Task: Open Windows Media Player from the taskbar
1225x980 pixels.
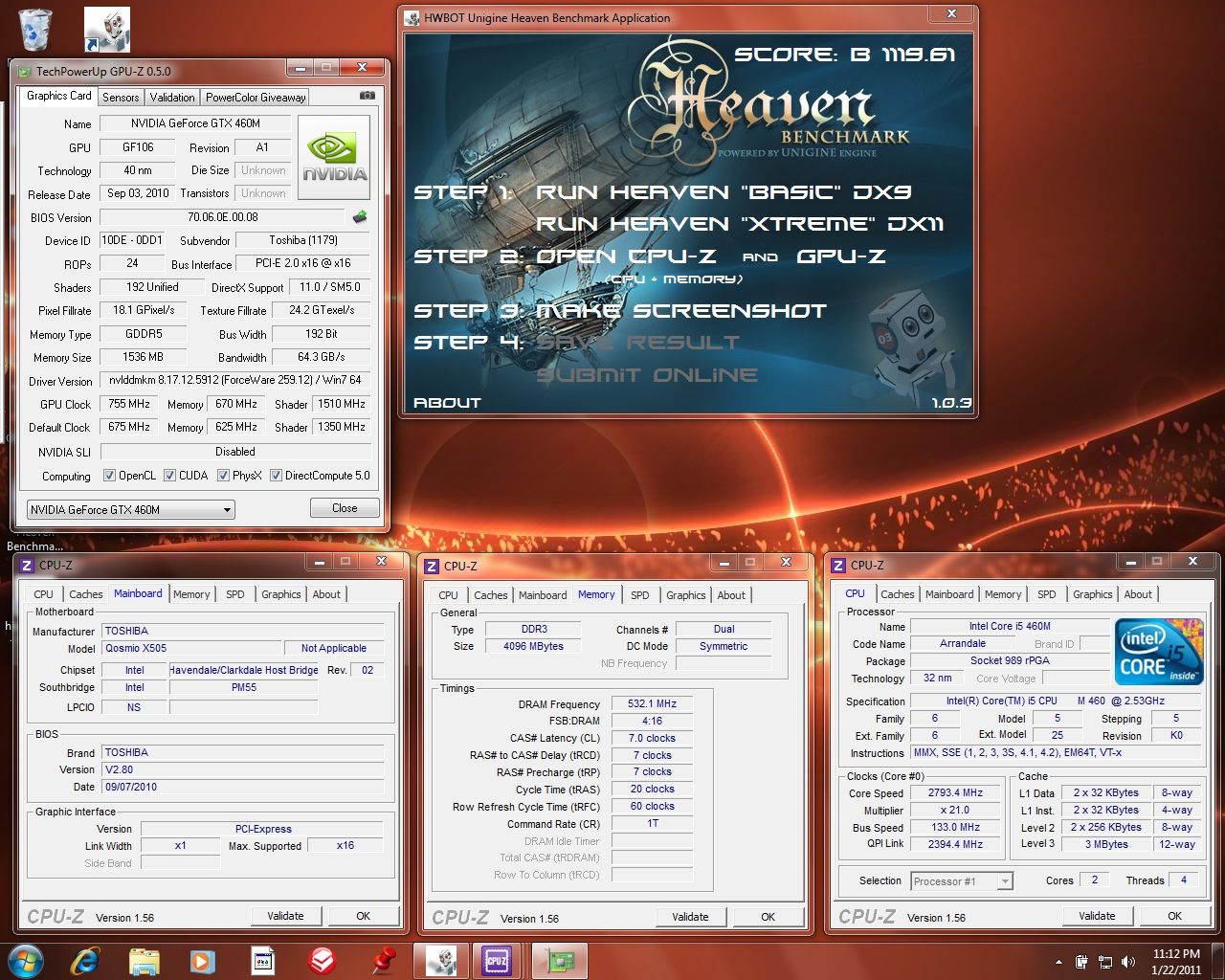Action: click(x=202, y=960)
